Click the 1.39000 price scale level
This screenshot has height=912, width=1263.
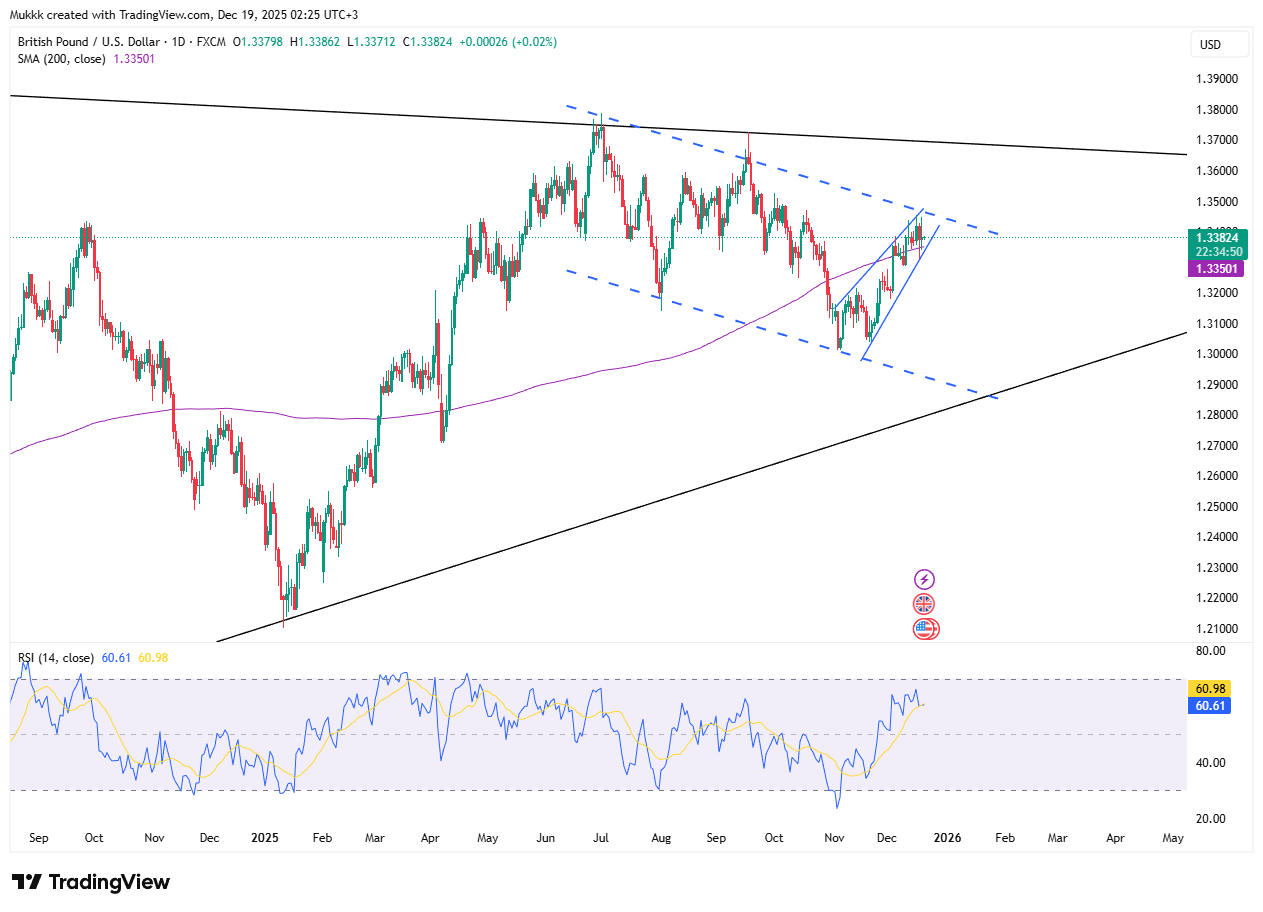(1216, 79)
